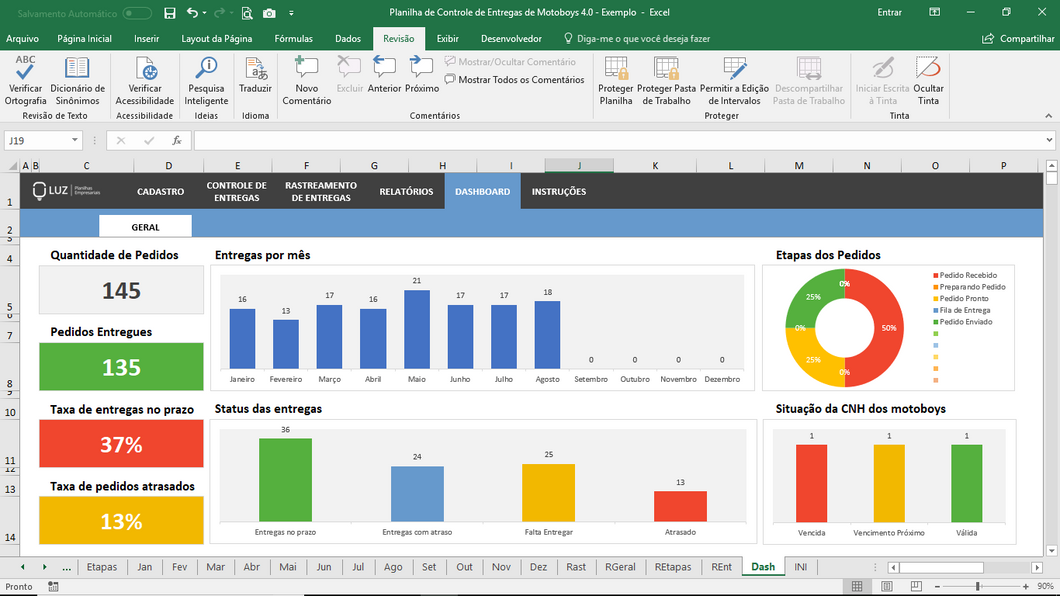Click the Compartilhar share button
Viewport: 1060px width, 596px height.
click(1018, 39)
